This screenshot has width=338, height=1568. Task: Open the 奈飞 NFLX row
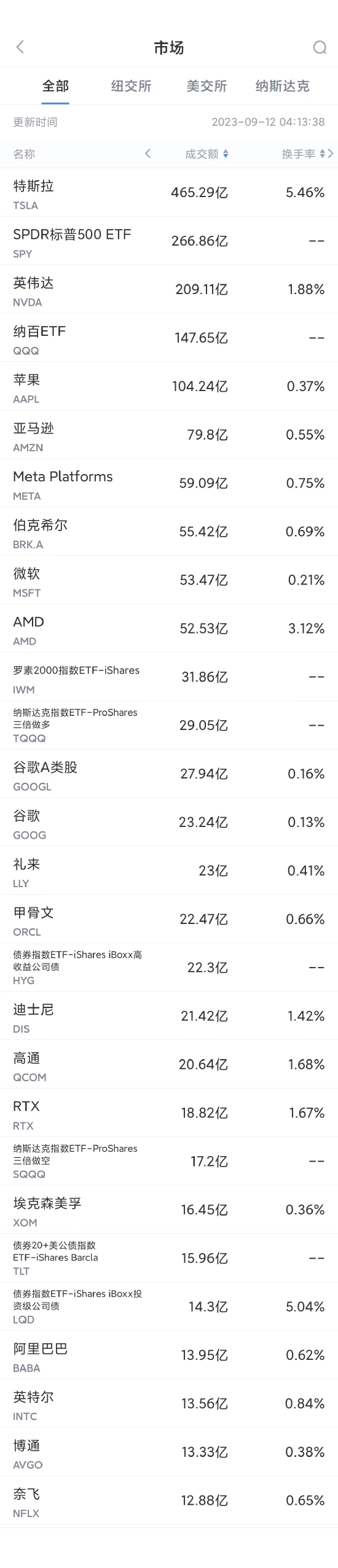pos(169,1501)
